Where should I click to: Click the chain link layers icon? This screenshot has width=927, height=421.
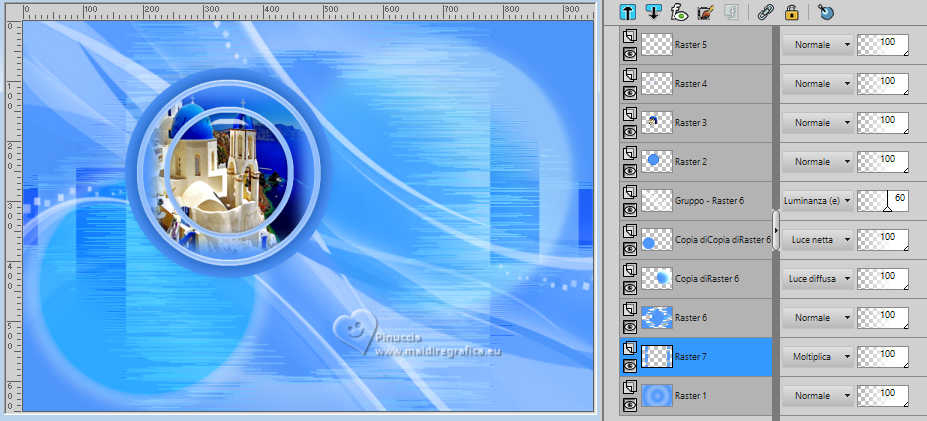click(766, 11)
